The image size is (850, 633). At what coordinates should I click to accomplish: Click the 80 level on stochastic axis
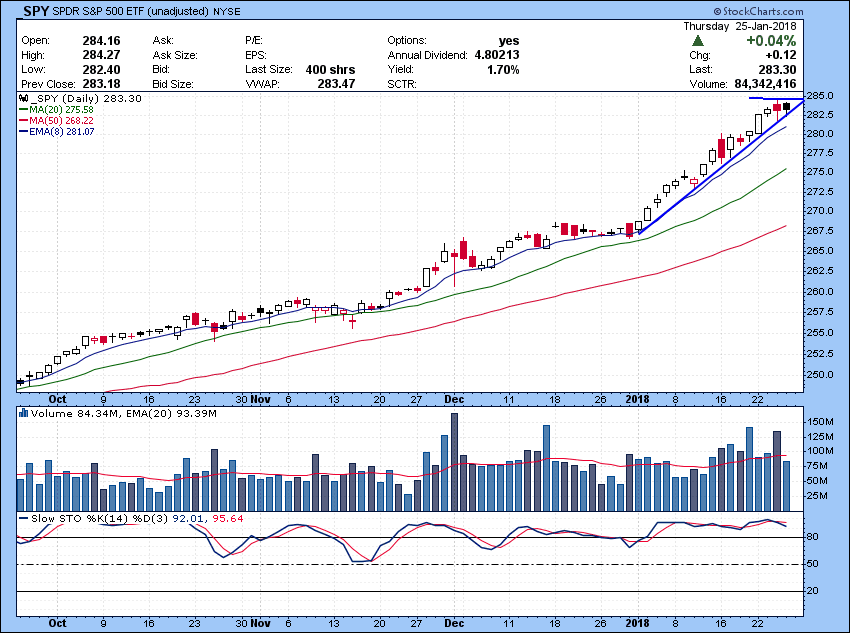(x=812, y=538)
